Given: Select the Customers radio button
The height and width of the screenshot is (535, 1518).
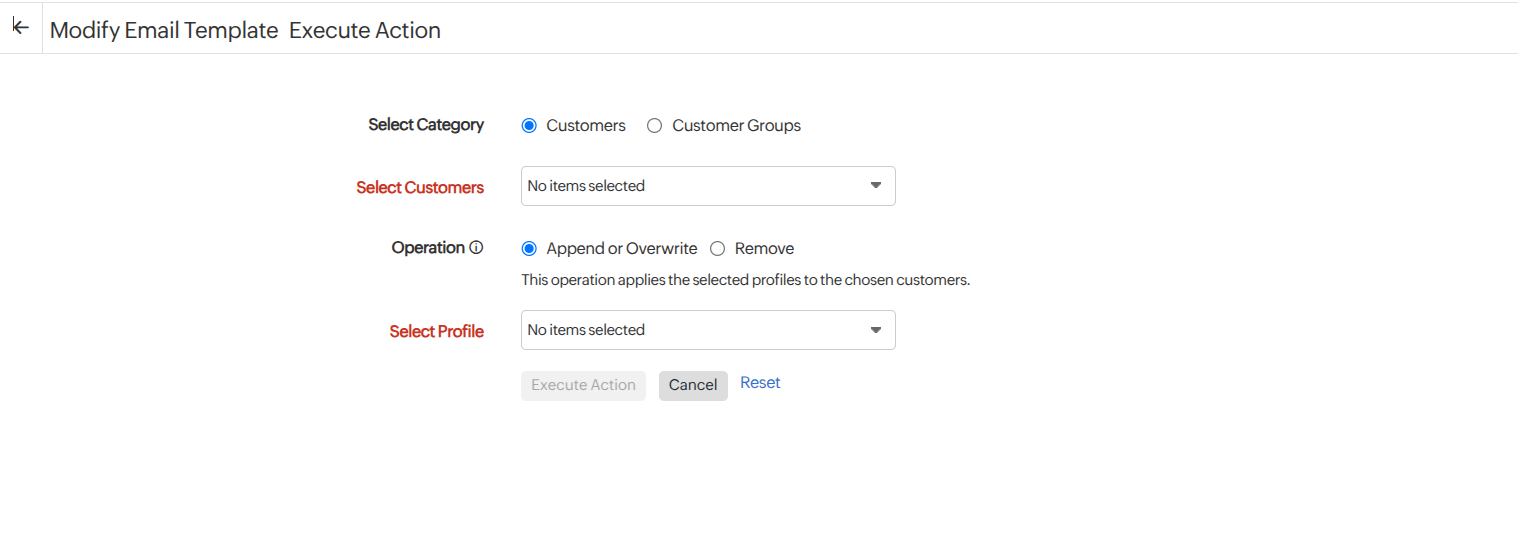Looking at the screenshot, I should [x=529, y=126].
